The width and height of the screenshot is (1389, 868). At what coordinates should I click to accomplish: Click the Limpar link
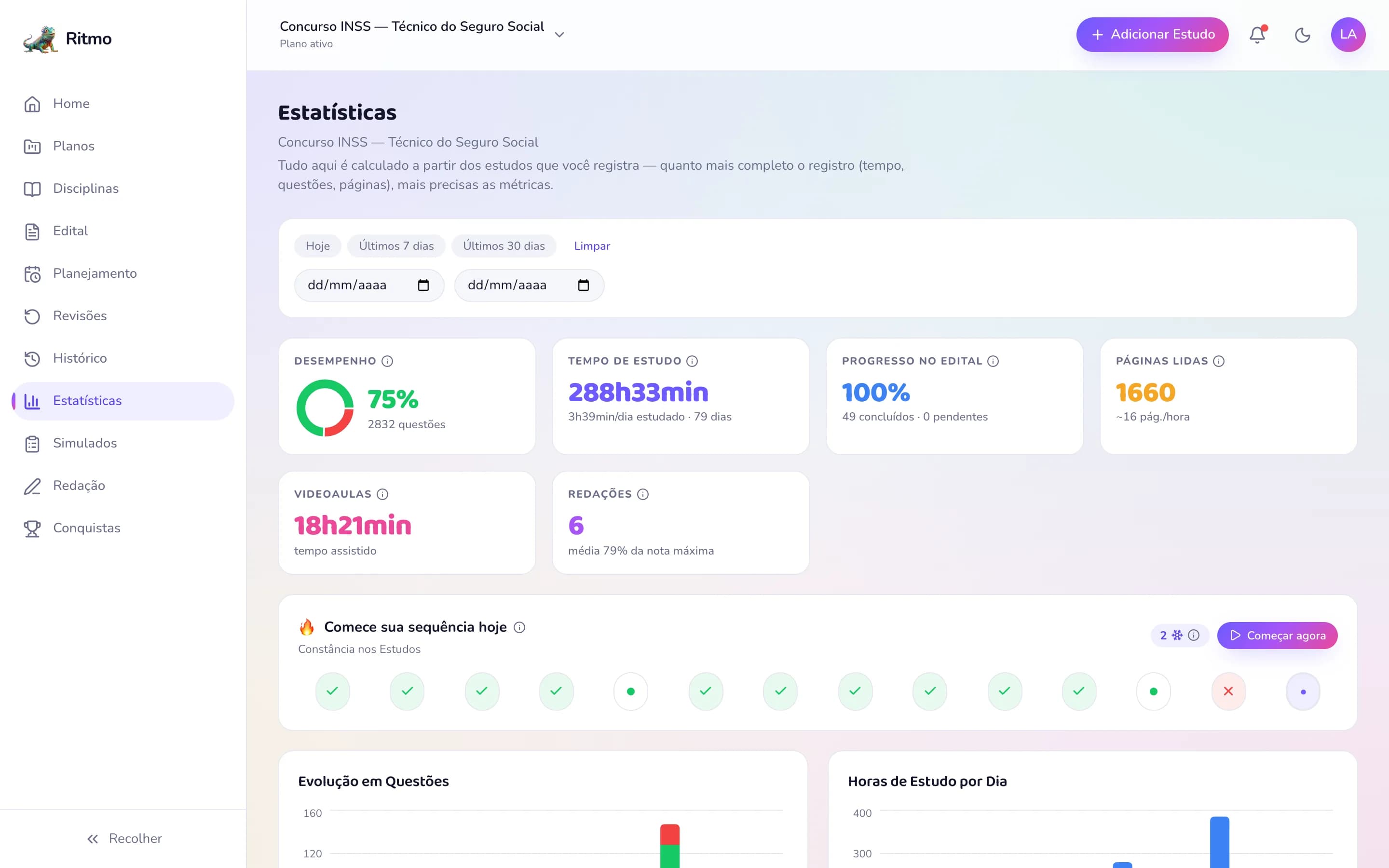click(x=592, y=246)
